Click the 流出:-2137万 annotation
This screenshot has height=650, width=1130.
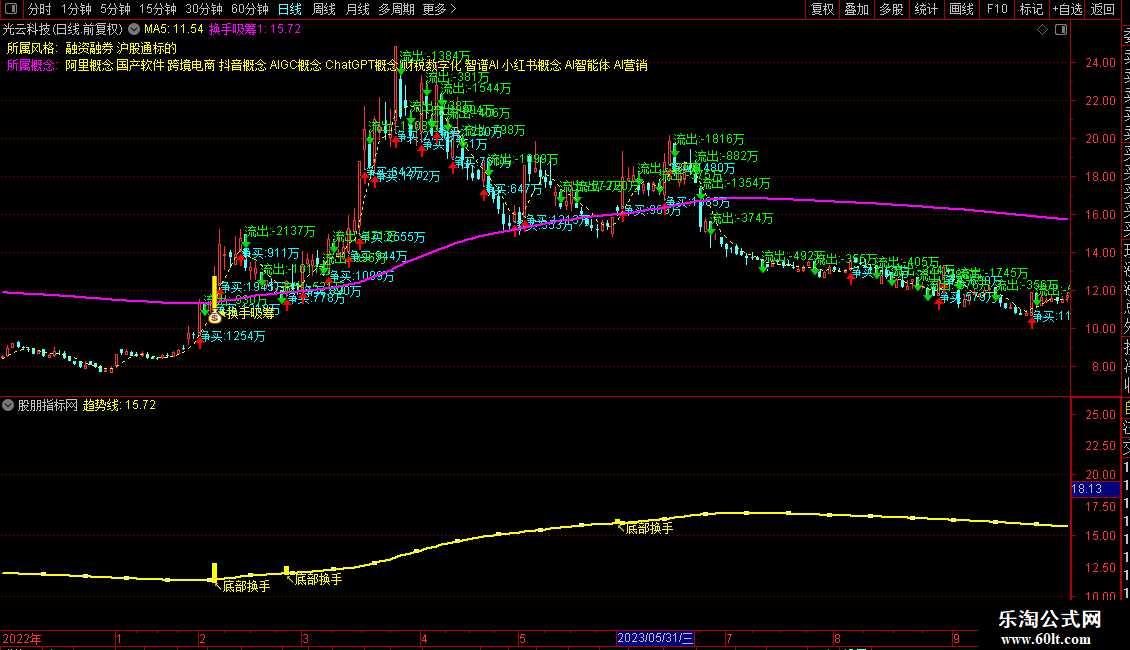point(280,231)
